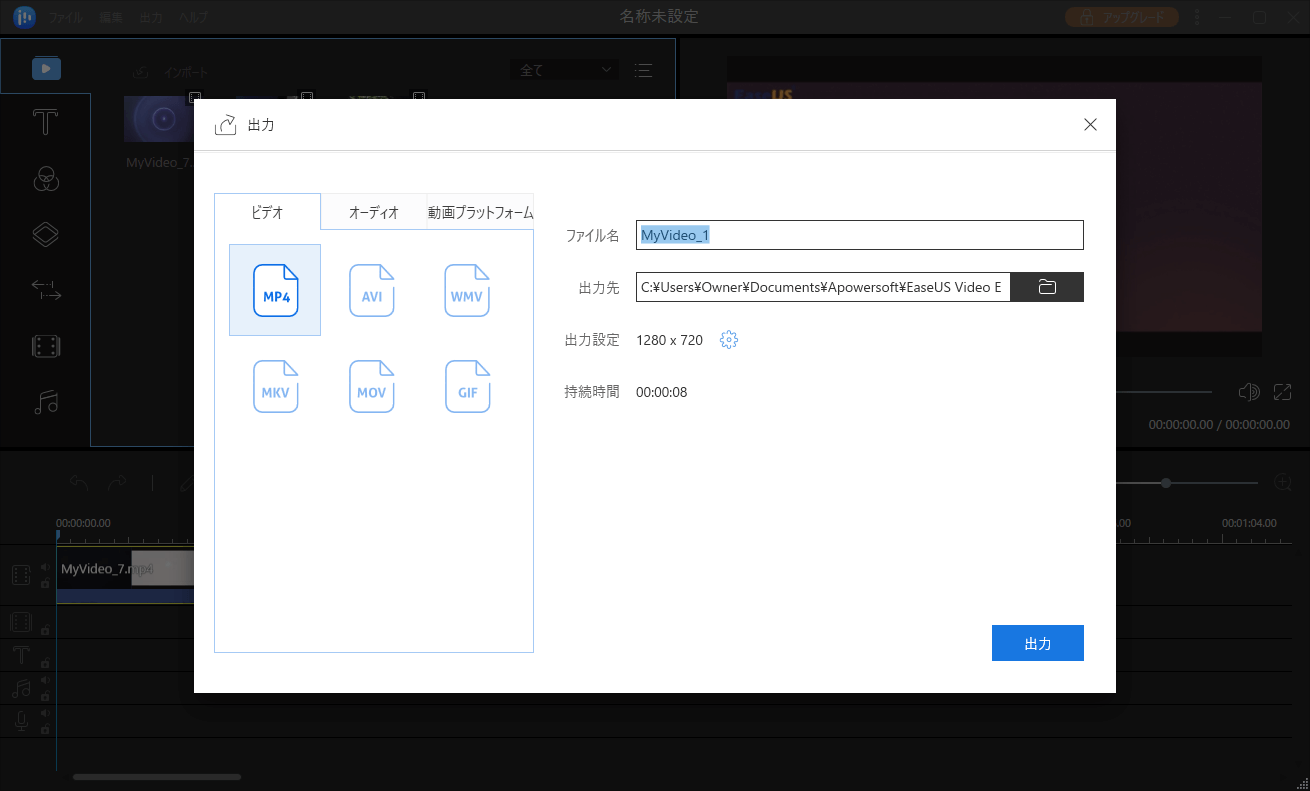
Task: Open the Elements filmstrip panel in sidebar
Action: [x=46, y=347]
